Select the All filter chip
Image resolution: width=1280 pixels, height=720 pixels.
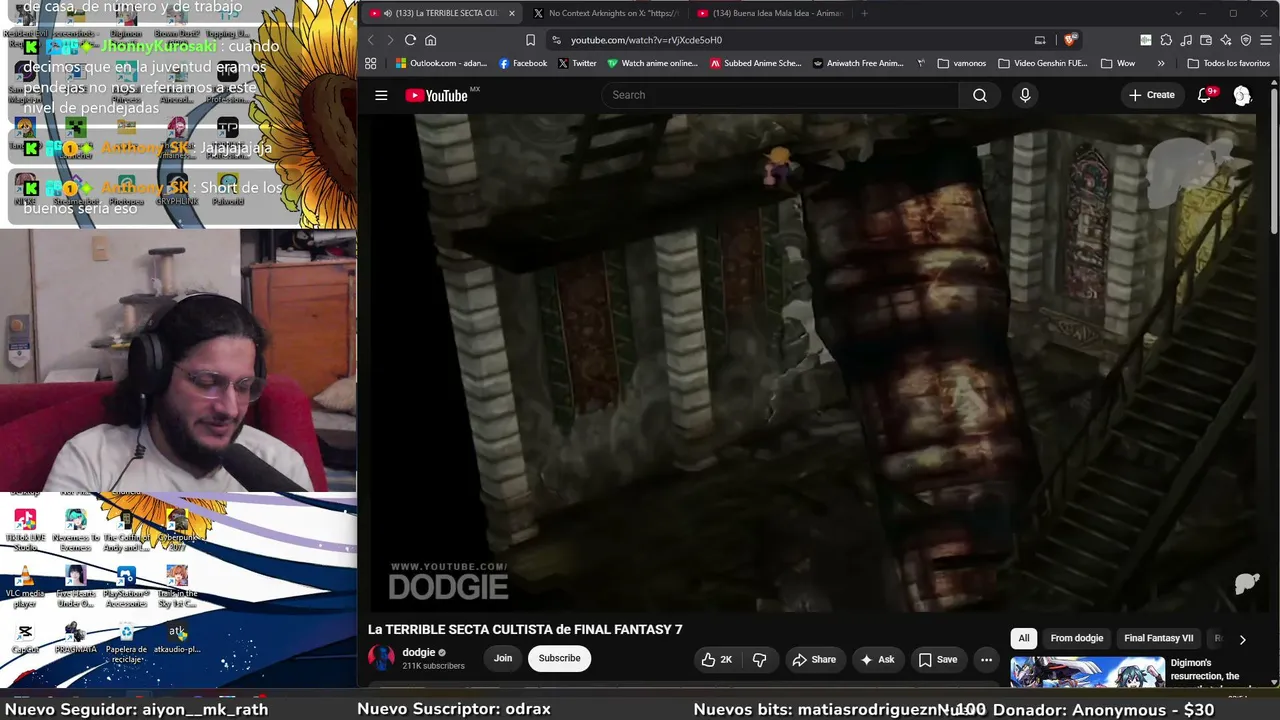[1024, 638]
